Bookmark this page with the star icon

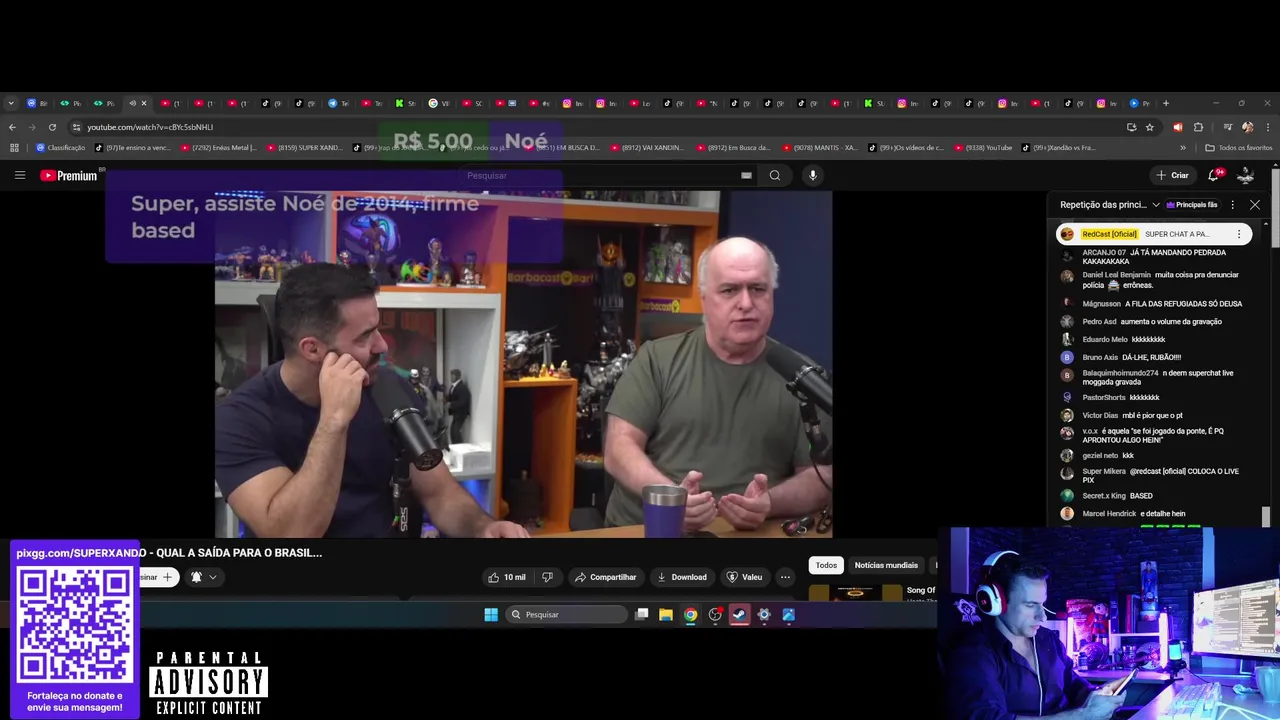[x=1150, y=127]
